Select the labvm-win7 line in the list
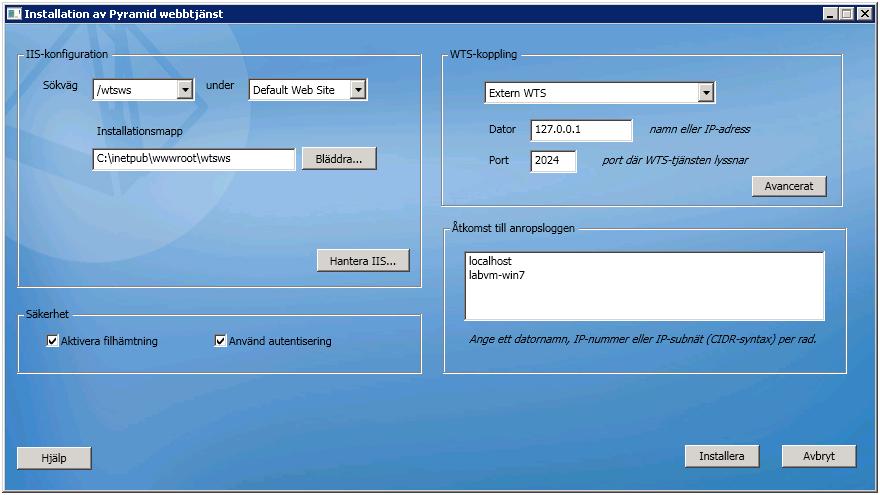 [x=497, y=275]
